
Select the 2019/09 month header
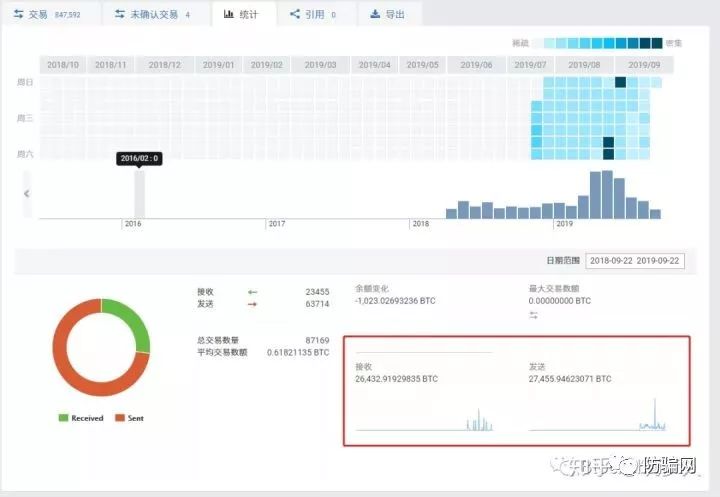pyautogui.click(x=644, y=65)
